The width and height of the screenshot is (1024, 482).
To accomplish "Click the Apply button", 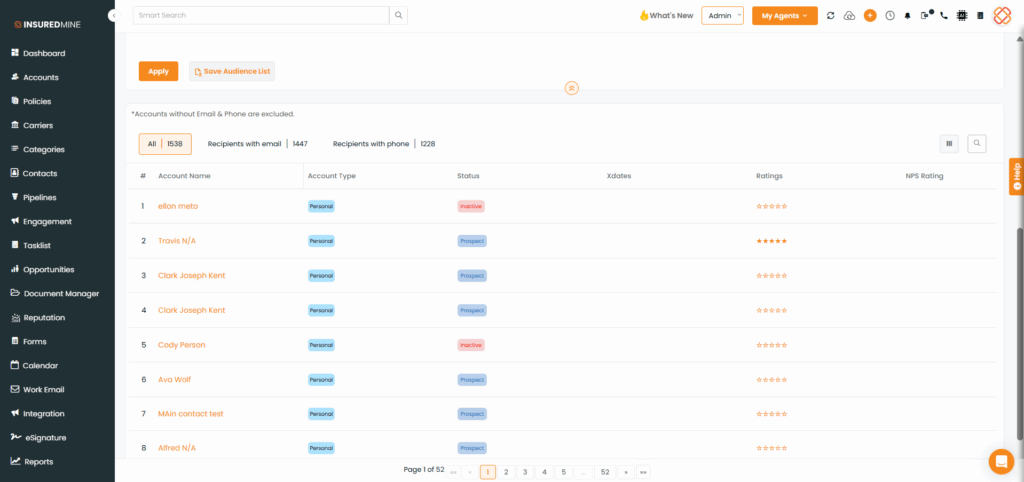I will click(x=158, y=71).
